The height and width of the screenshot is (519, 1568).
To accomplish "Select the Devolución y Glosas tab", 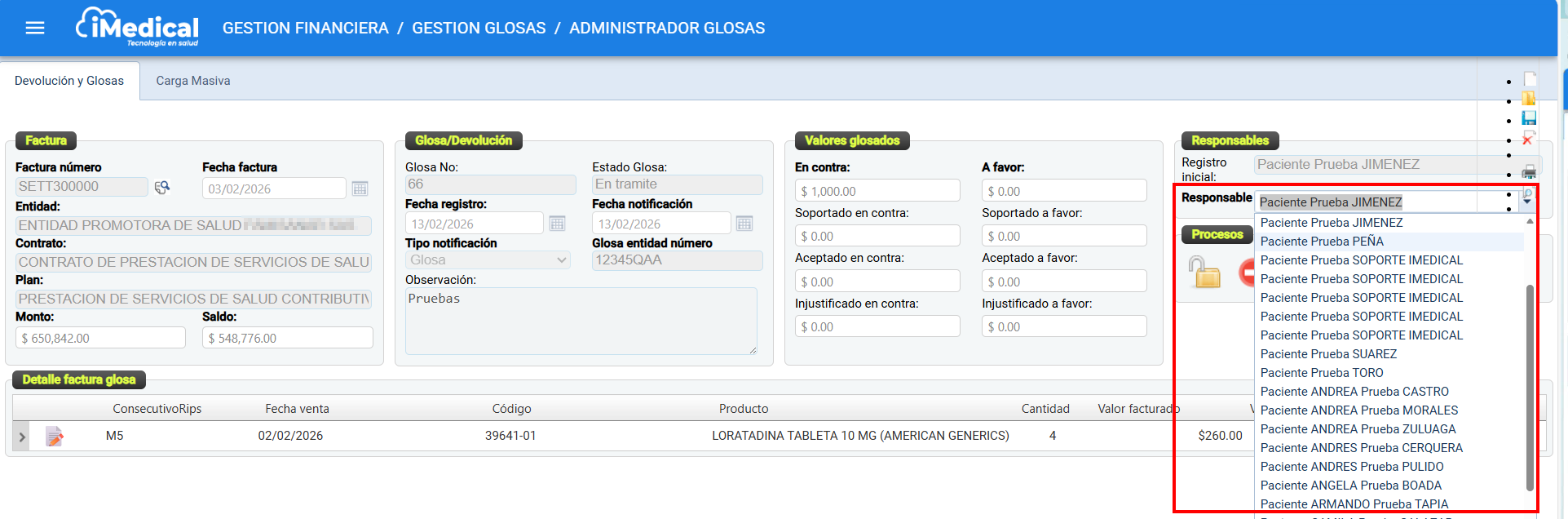I will coord(69,81).
